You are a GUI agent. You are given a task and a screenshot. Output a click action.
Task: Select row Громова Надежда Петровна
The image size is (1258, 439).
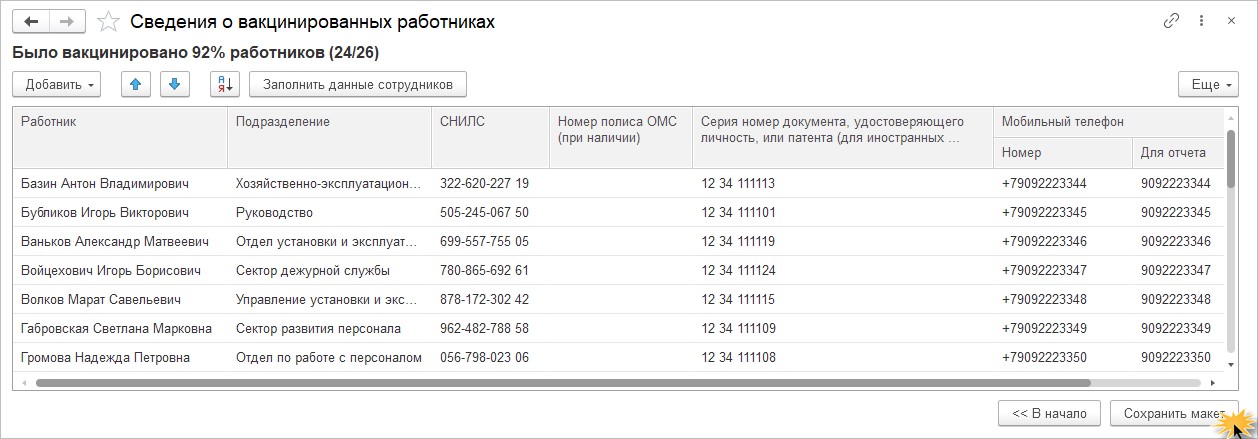pos(619,357)
